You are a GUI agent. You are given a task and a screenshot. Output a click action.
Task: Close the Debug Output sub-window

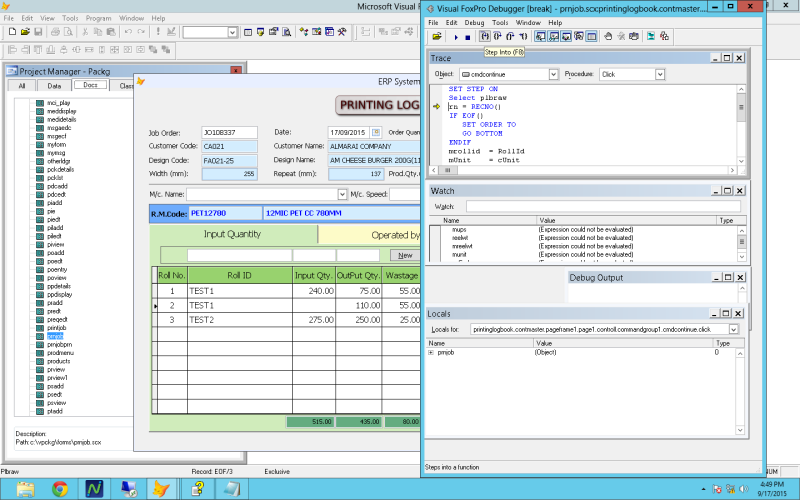click(740, 278)
